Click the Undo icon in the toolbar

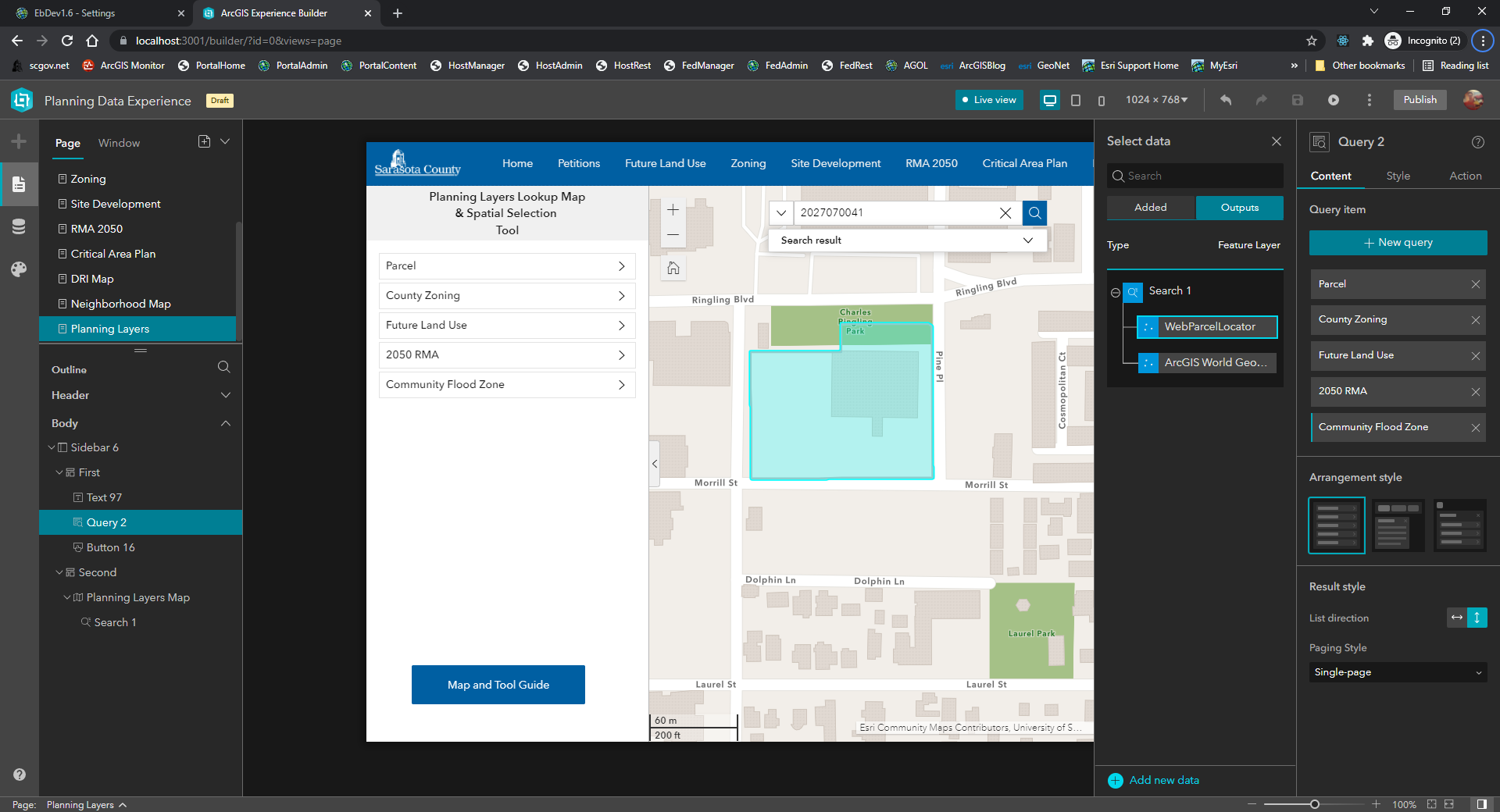pos(1225,100)
